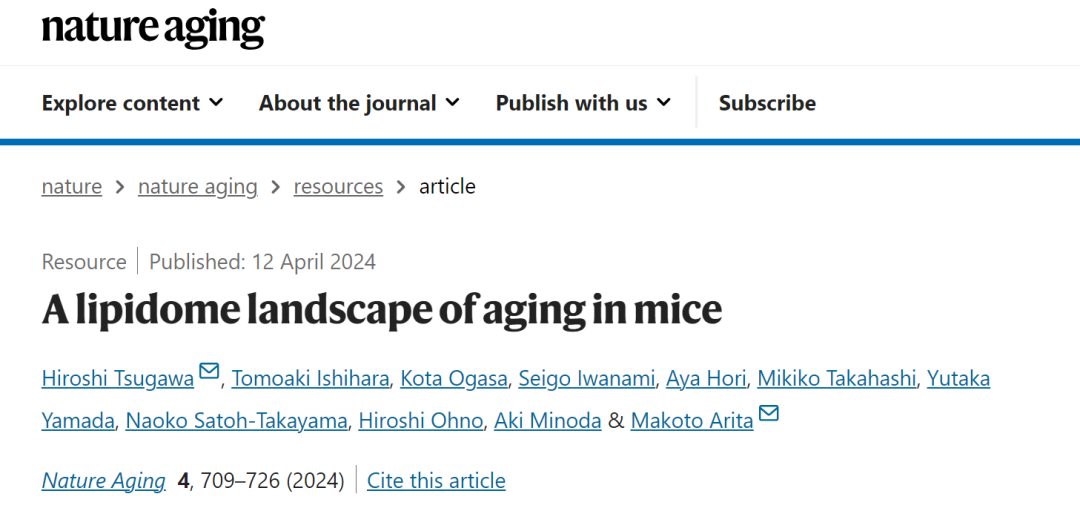Viewport: 1080px width, 511px height.
Task: Open the nature breadcrumb link
Action: pyautogui.click(x=72, y=187)
